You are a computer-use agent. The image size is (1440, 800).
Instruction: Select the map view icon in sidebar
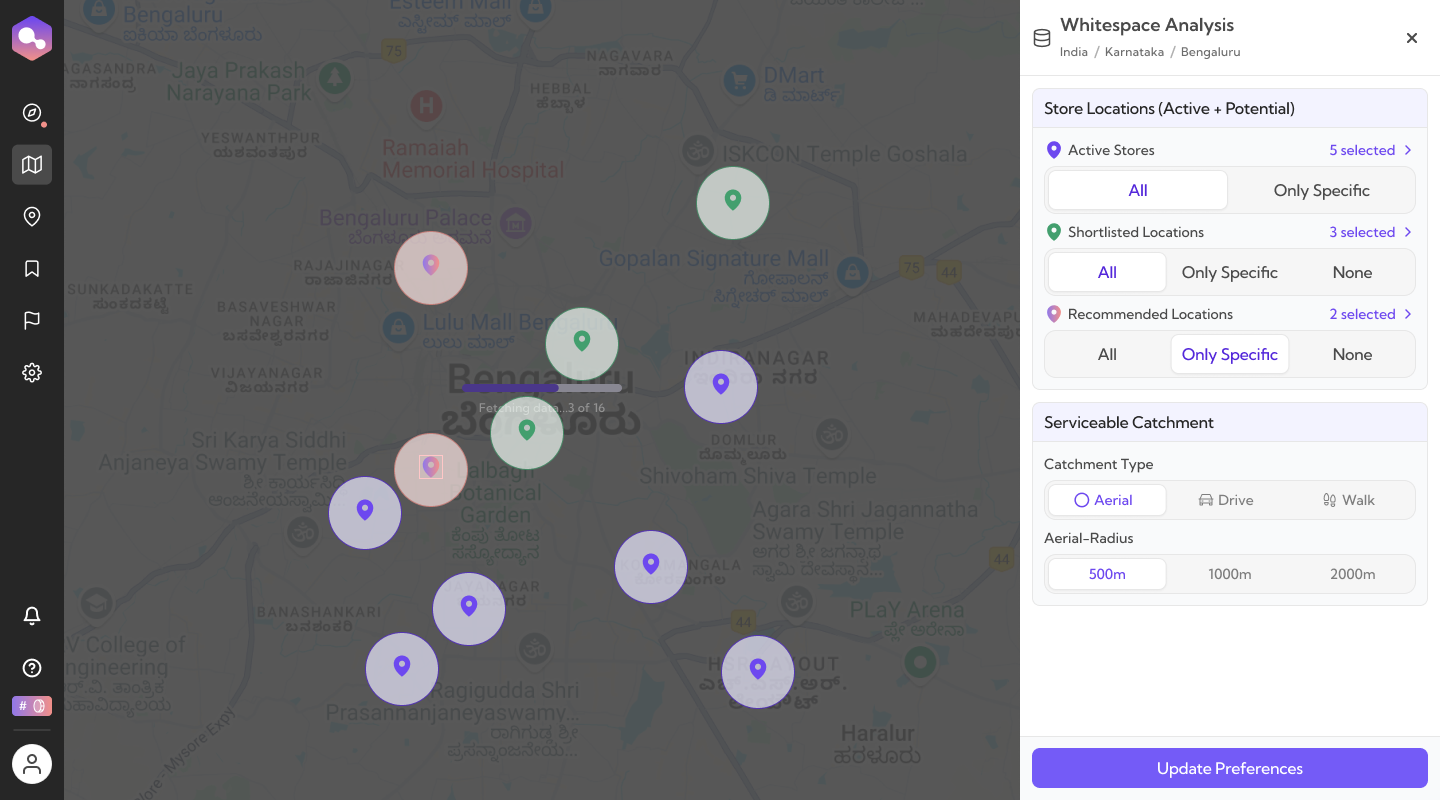(x=32, y=164)
